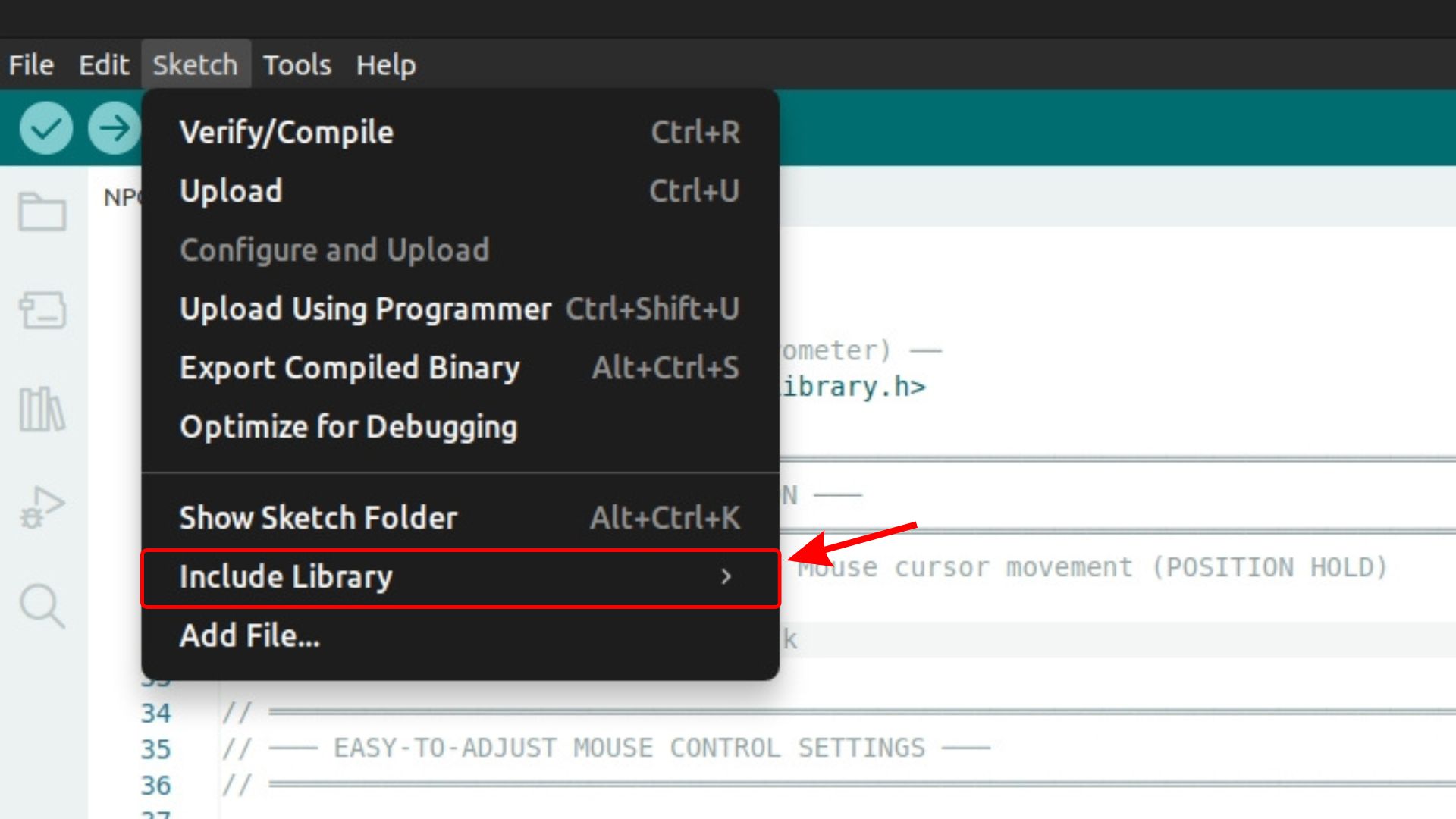Choose Upload from the Sketch menu
The width and height of the screenshot is (1456, 819).
(460, 191)
